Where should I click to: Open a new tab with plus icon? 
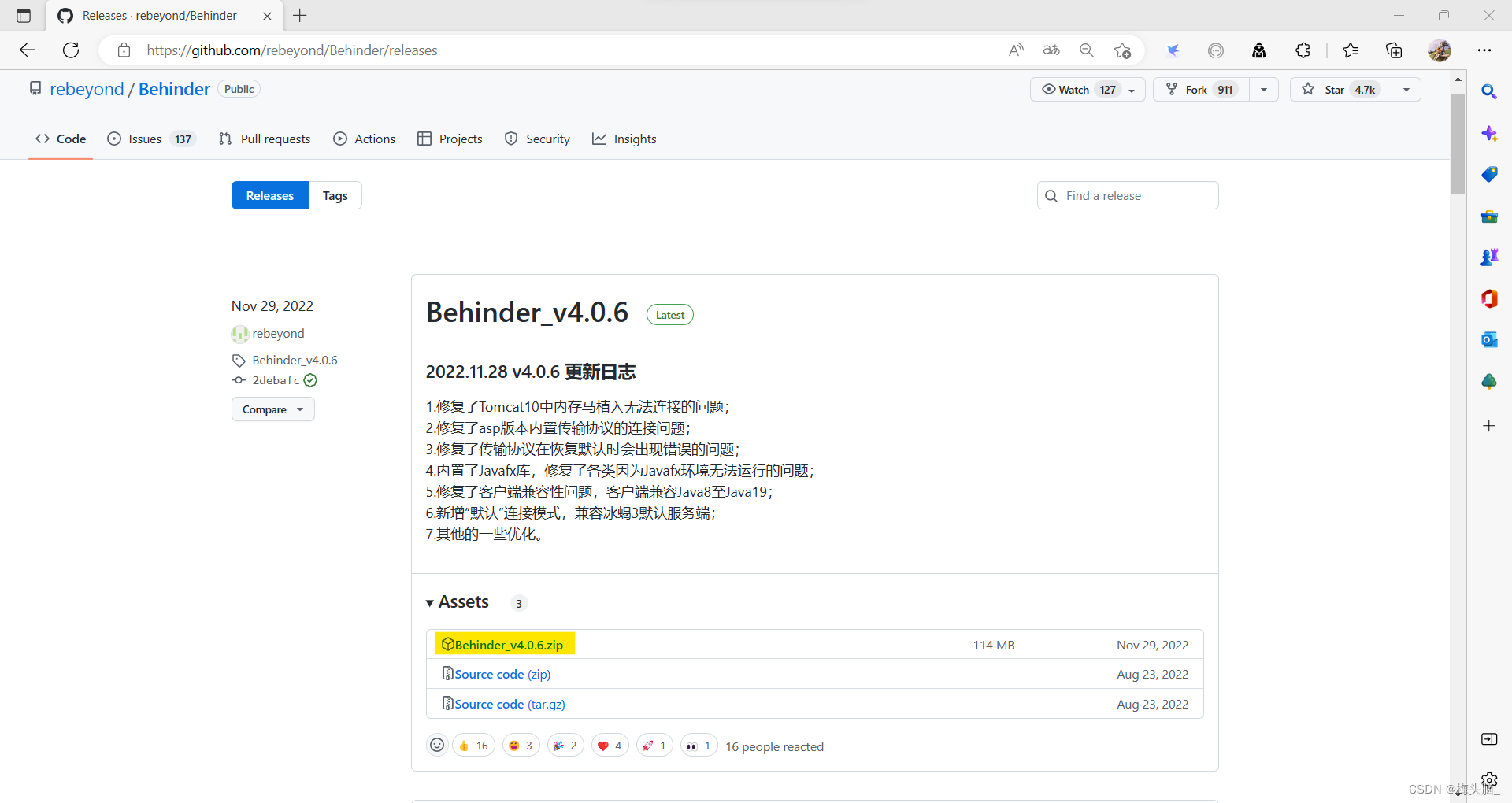(x=300, y=16)
